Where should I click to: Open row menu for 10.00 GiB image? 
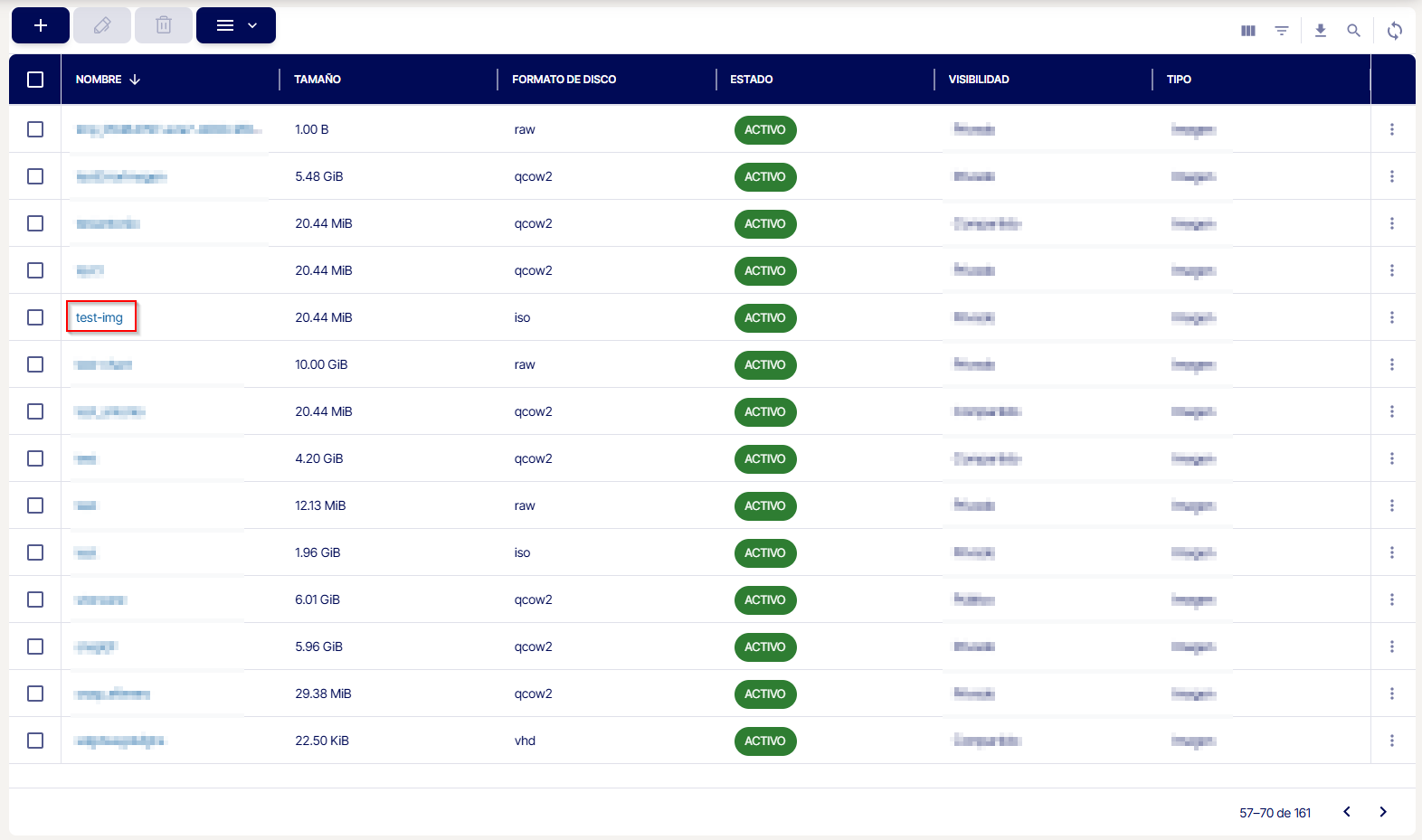[1392, 364]
